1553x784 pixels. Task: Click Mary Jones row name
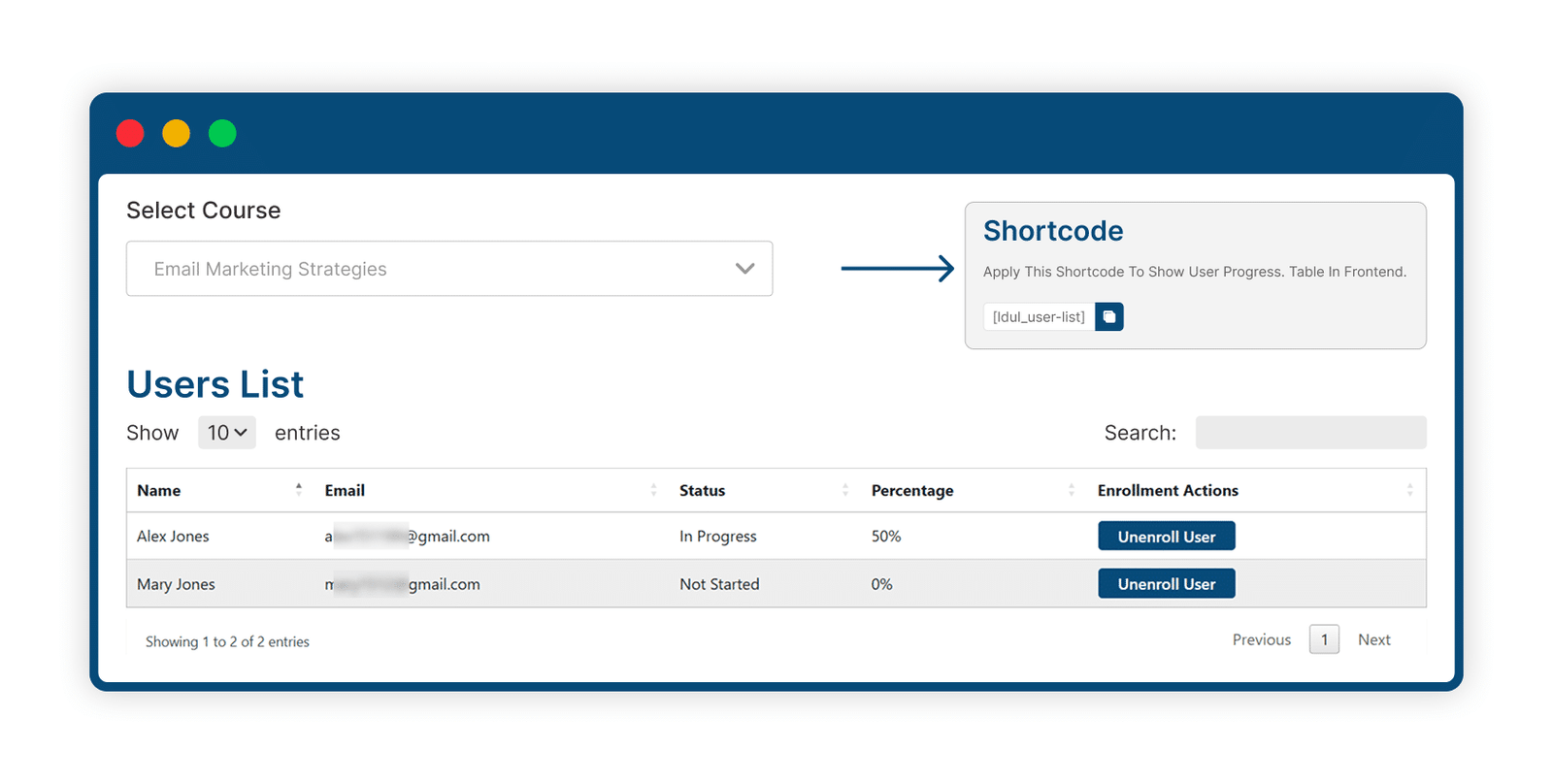point(176,584)
